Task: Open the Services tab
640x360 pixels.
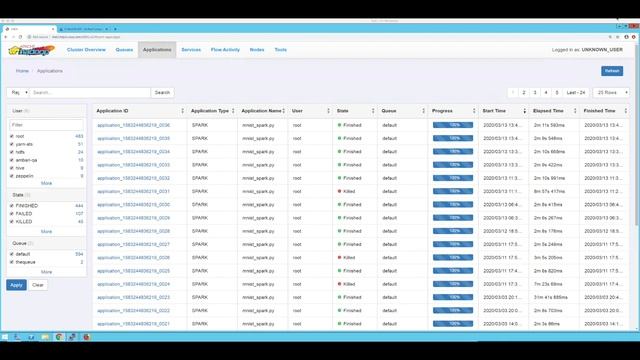Action: click(x=191, y=50)
